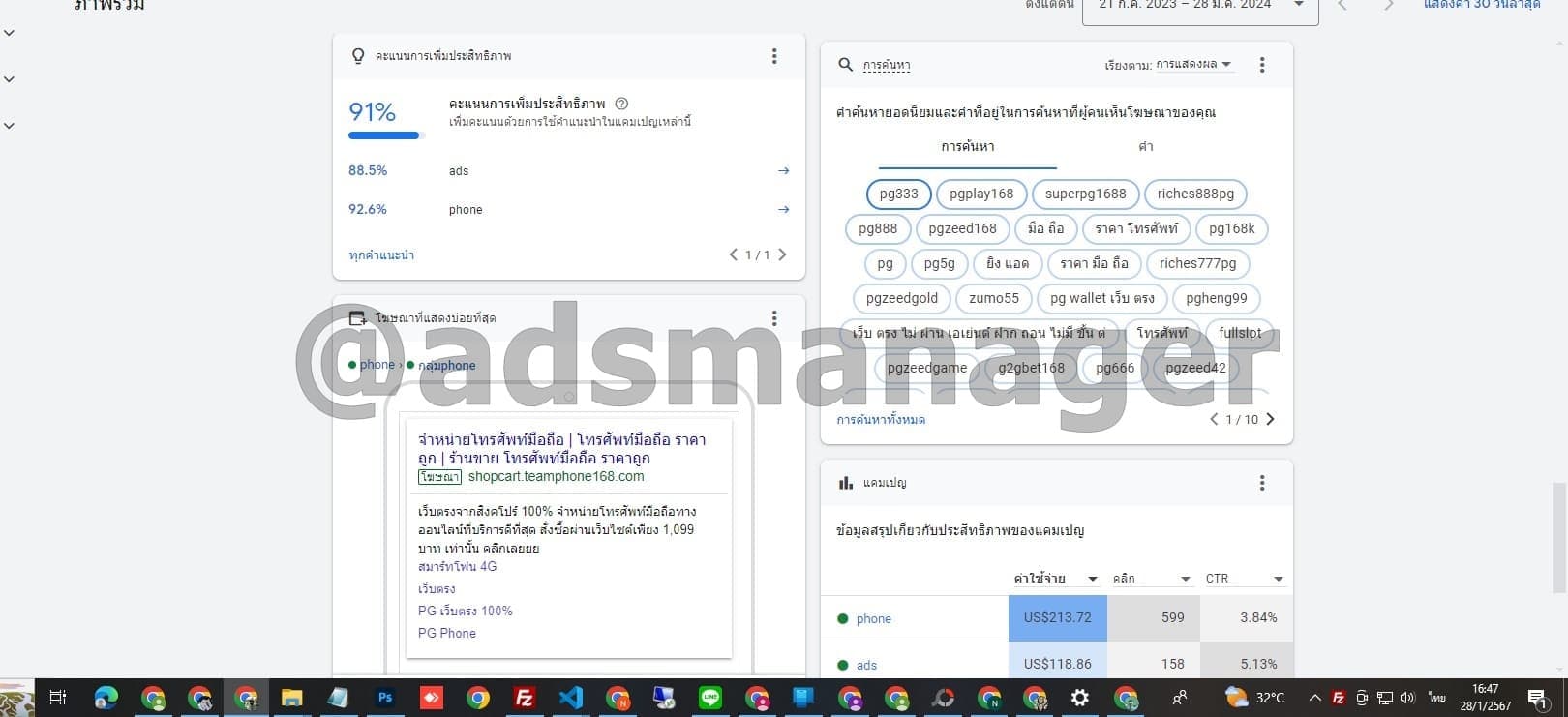Launch Photoshop from the taskbar

(x=385, y=698)
